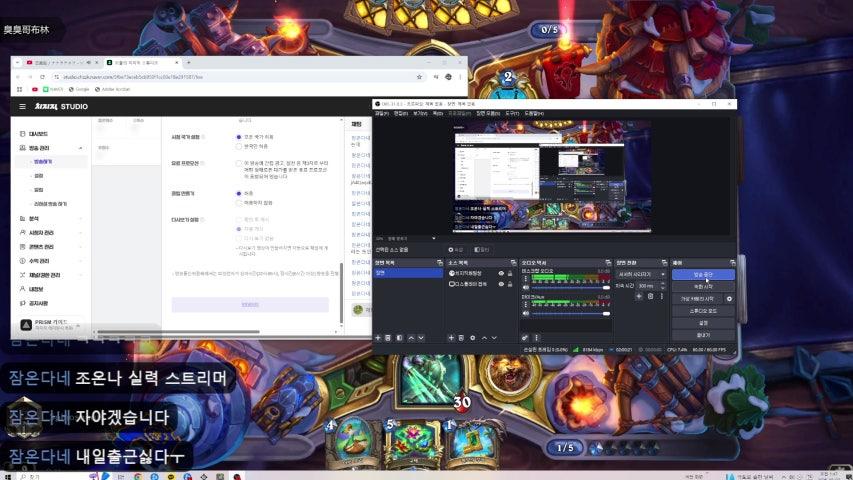Select allow clip creation radio button
This screenshot has height=480, width=853.
click(238, 194)
